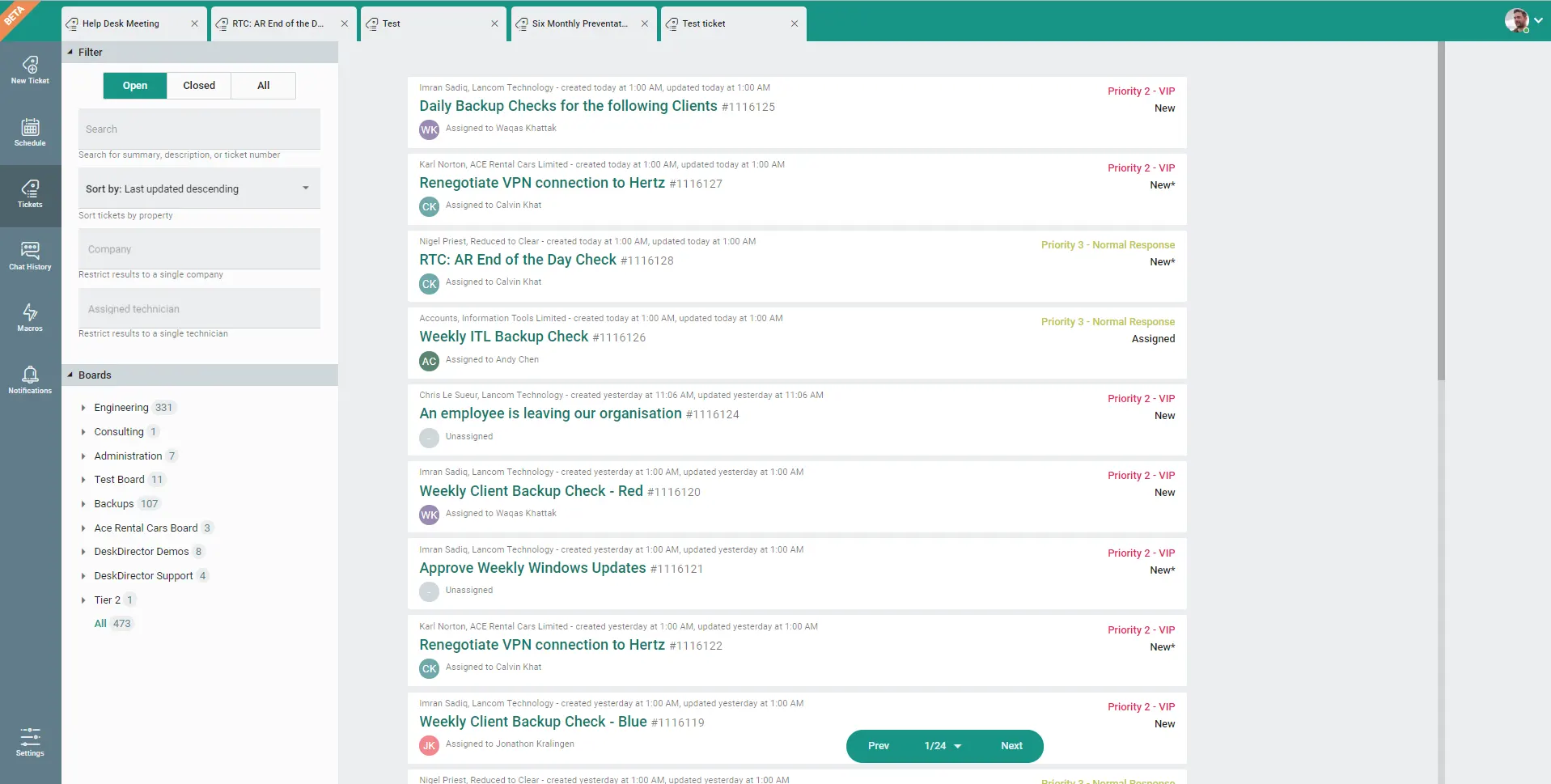
Task: Collapse the Boards section
Action: click(70, 375)
